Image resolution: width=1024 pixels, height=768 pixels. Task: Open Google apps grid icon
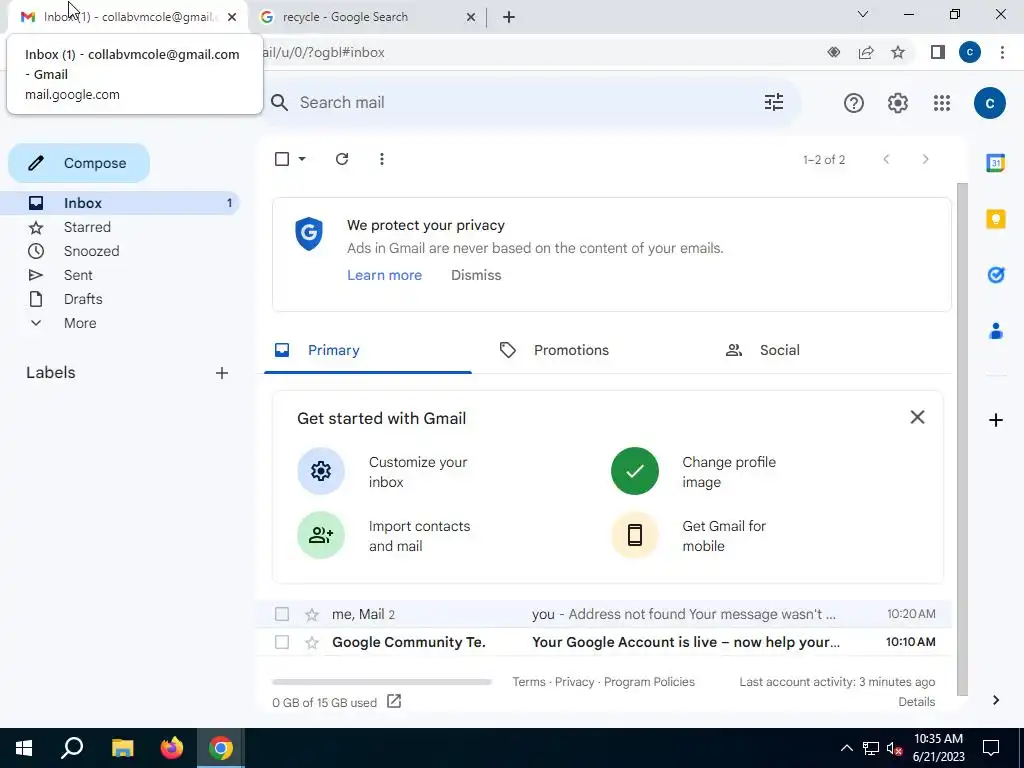(942, 103)
